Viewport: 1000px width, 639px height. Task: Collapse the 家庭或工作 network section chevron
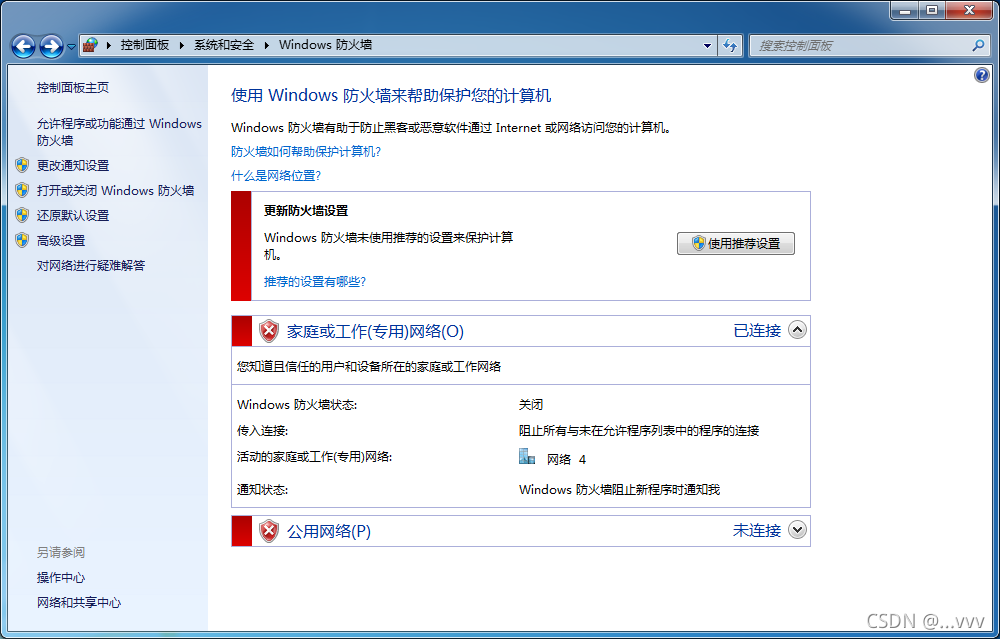click(x=797, y=330)
